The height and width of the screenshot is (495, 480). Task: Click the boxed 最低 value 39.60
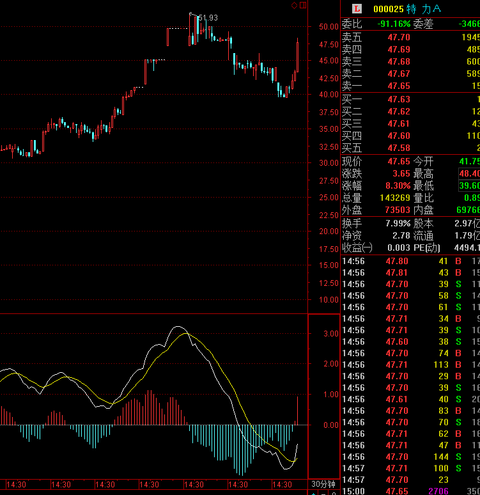tap(469, 186)
